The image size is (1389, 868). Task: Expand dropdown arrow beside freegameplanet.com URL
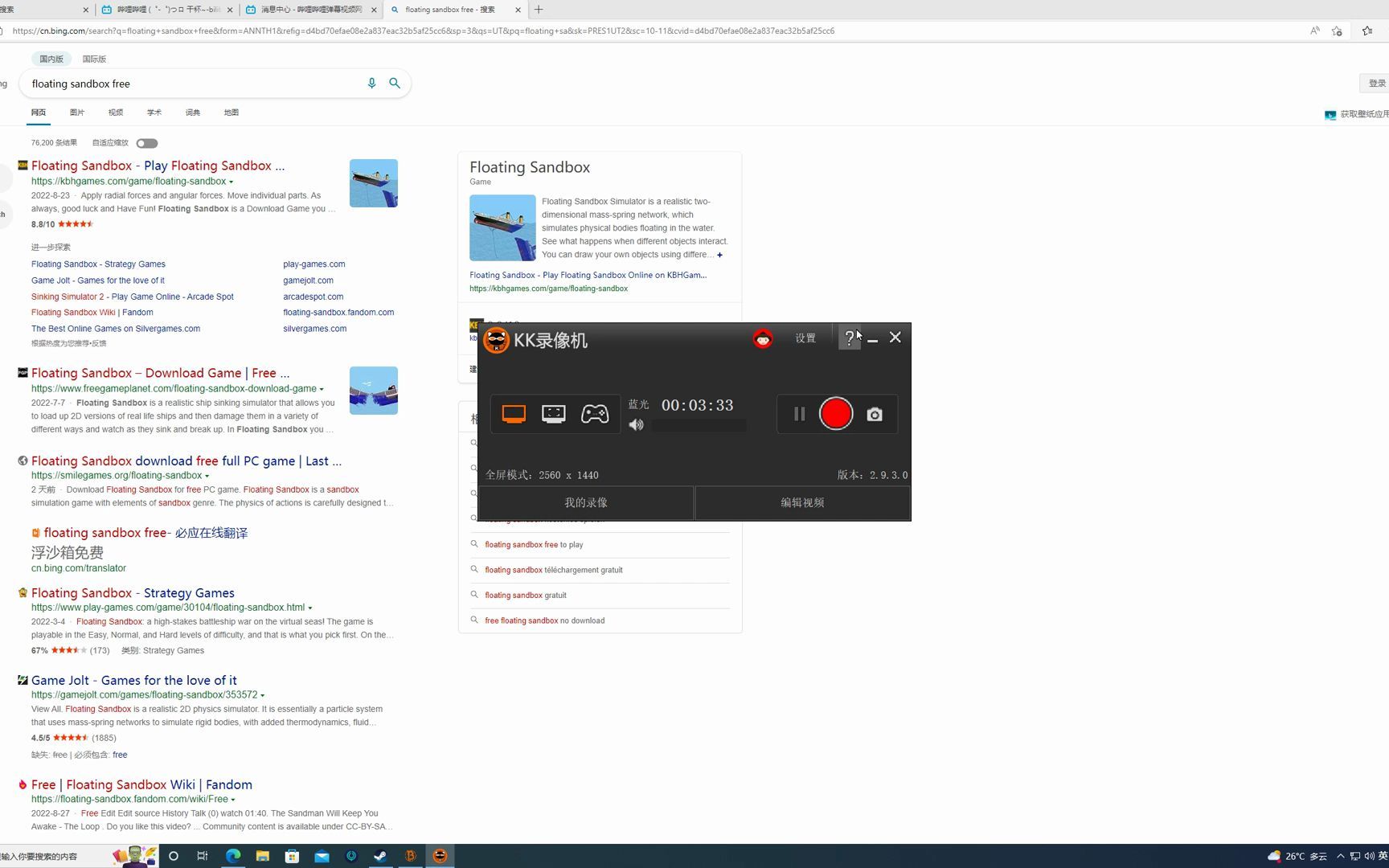pos(322,390)
